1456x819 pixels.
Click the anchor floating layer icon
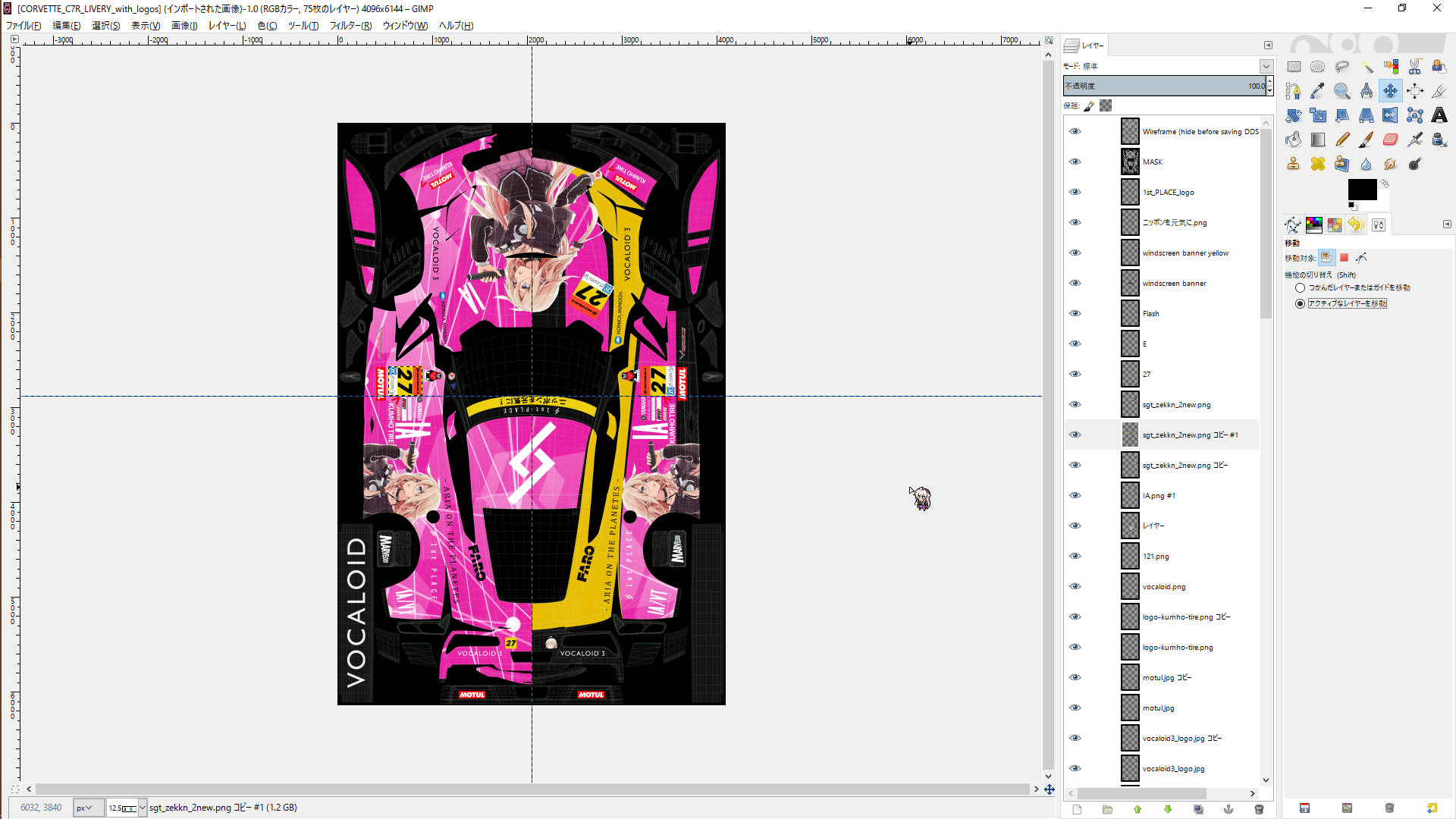click(1228, 809)
